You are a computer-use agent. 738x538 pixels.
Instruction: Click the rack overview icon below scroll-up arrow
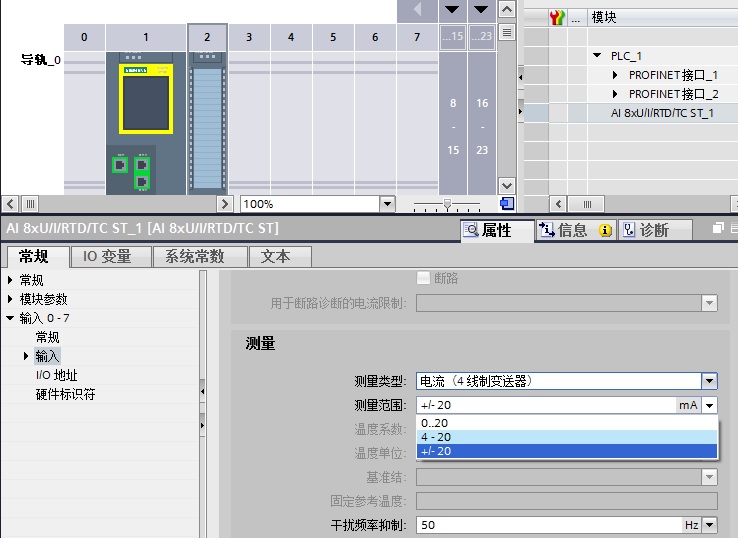506,32
